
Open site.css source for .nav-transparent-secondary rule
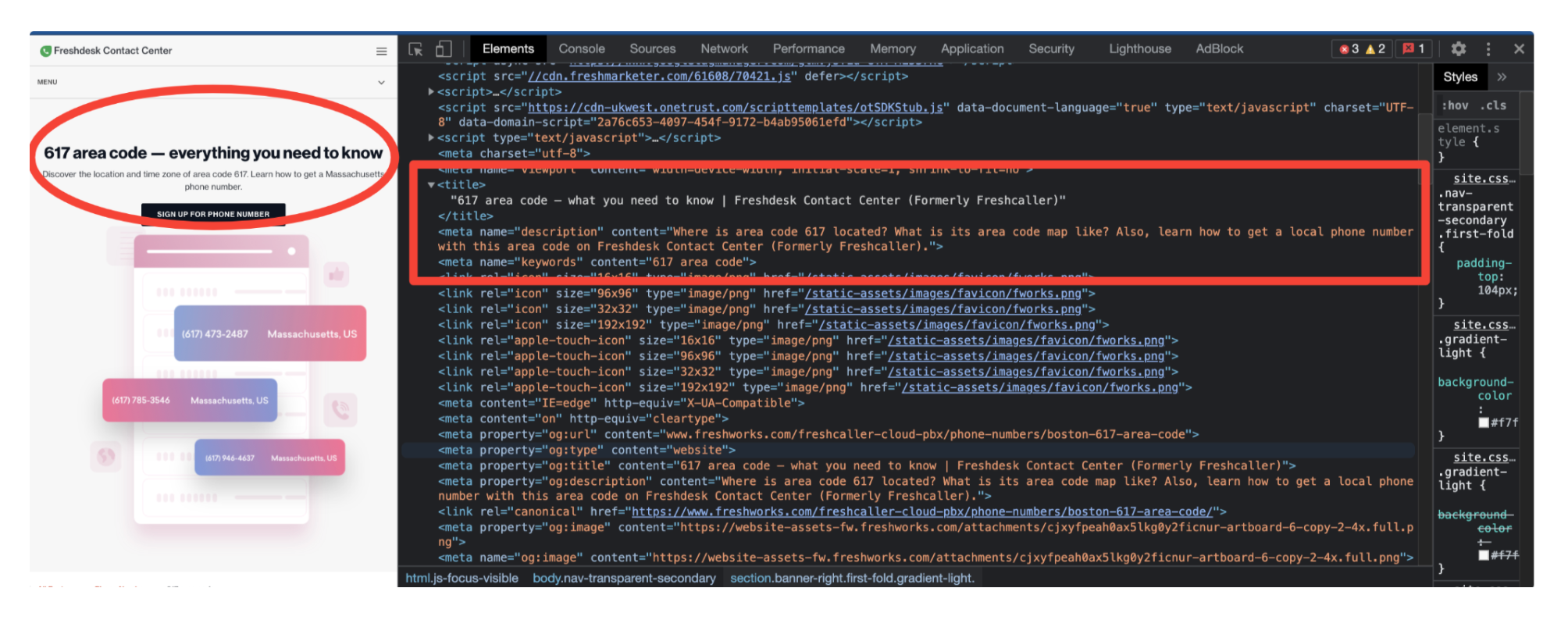1484,179
